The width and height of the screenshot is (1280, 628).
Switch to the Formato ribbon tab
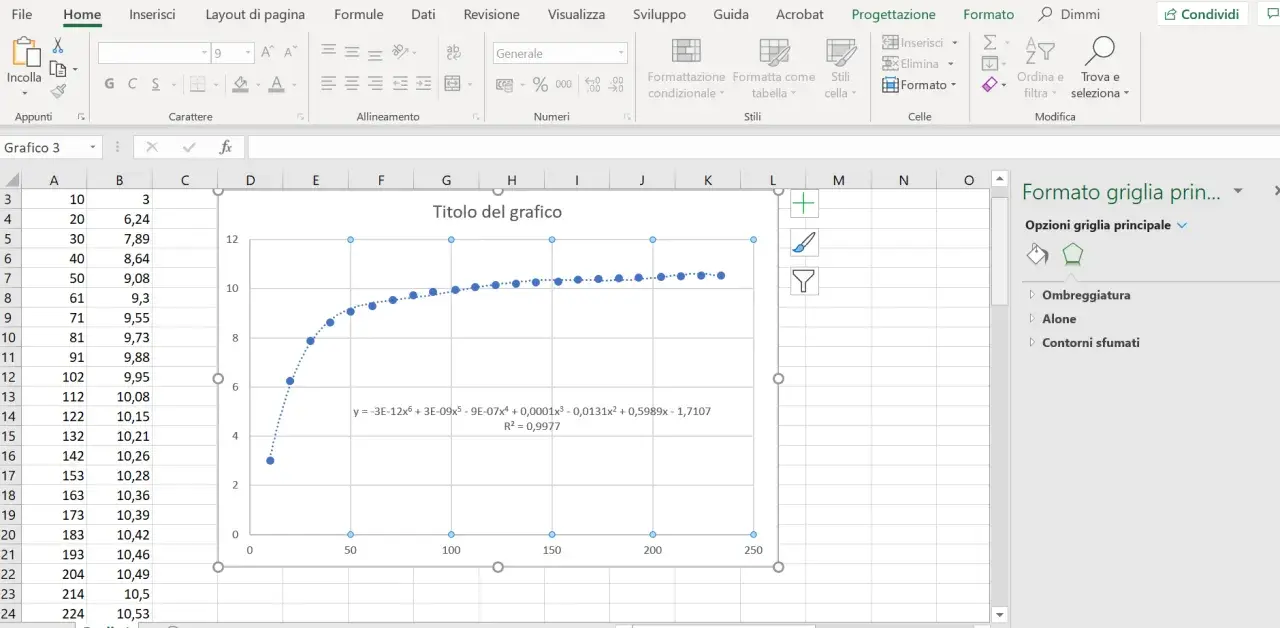point(988,15)
